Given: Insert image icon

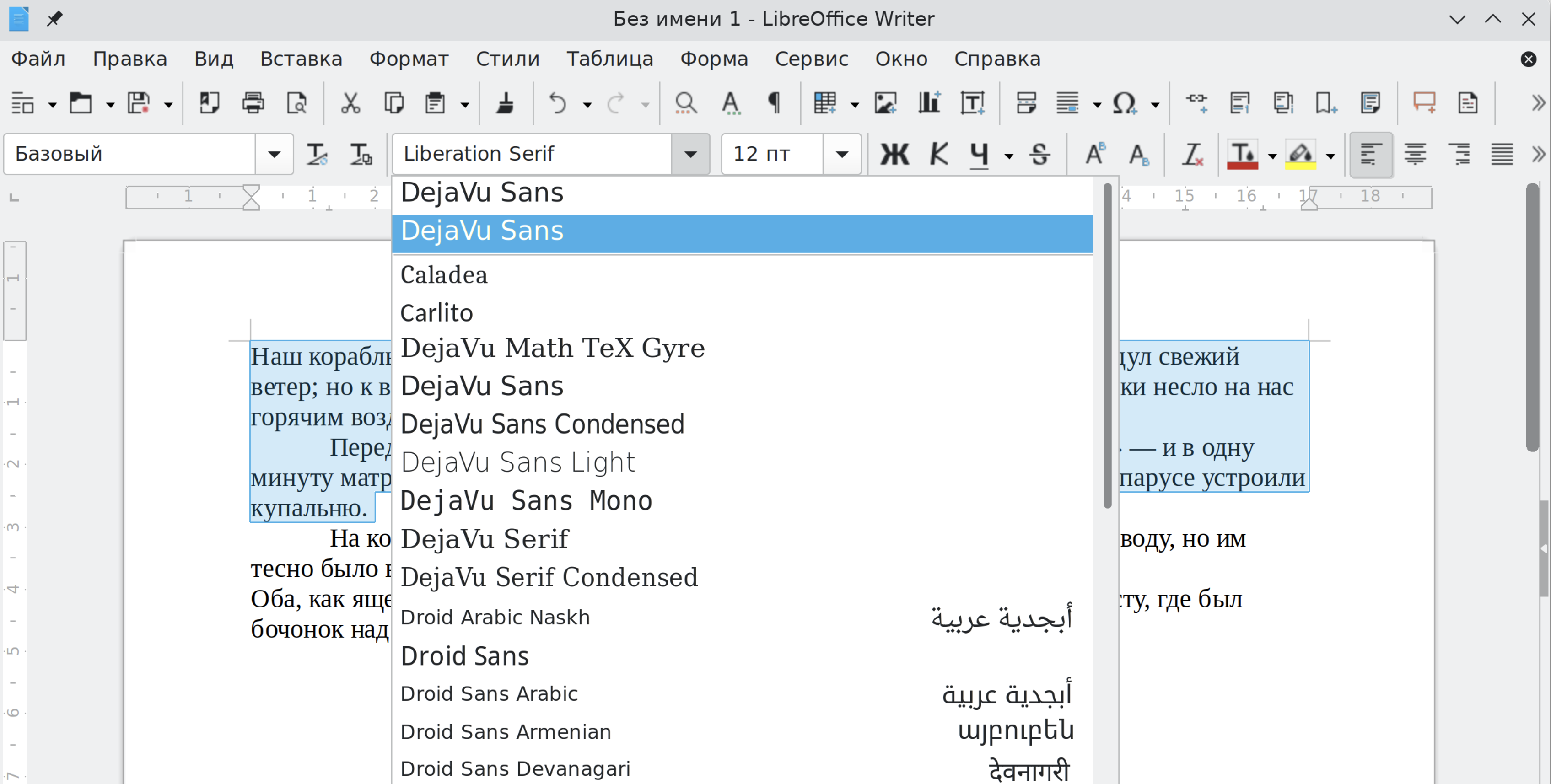Looking at the screenshot, I should [885, 103].
